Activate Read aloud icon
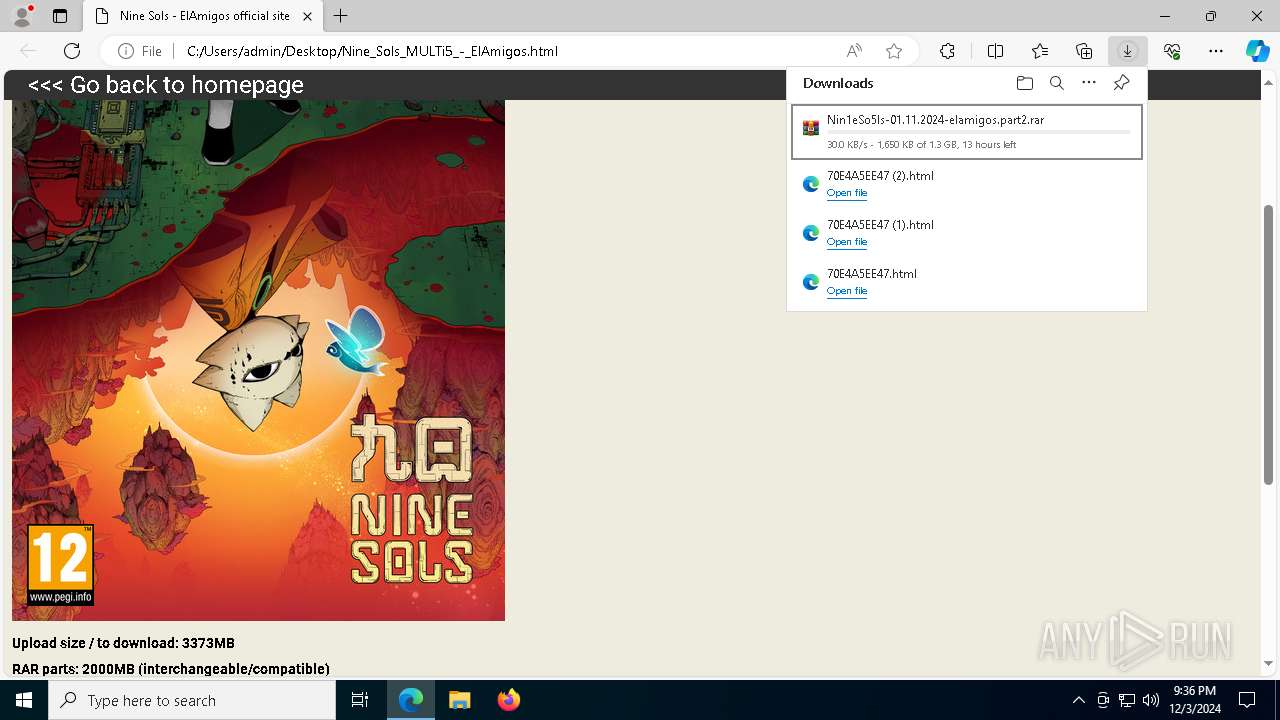1280x720 pixels. 854,51
